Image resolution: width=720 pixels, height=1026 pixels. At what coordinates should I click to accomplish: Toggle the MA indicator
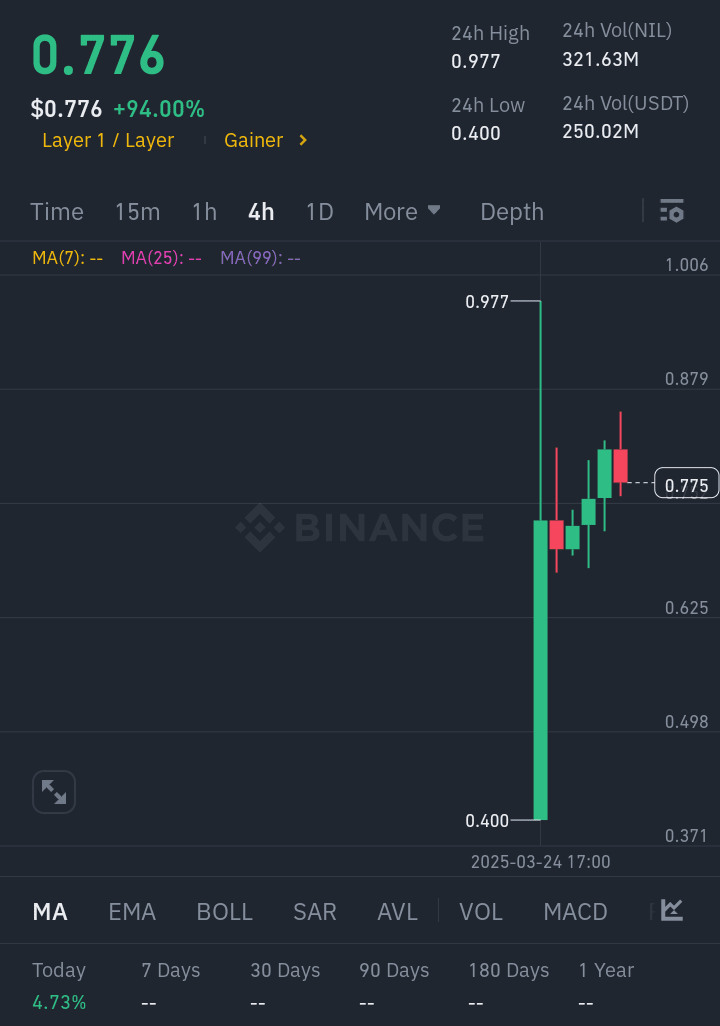50,912
